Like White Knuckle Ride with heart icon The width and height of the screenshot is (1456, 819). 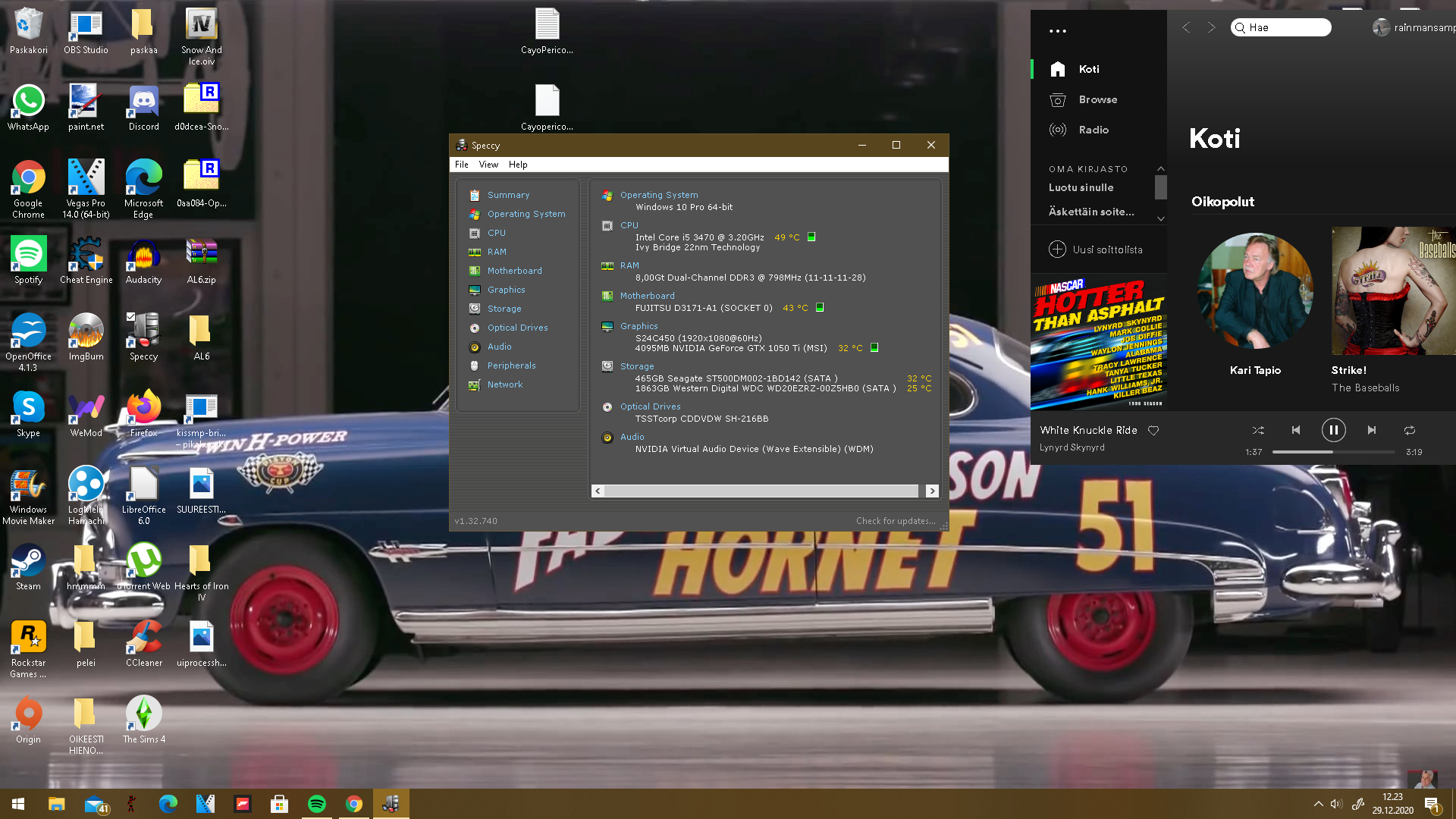tap(1153, 430)
